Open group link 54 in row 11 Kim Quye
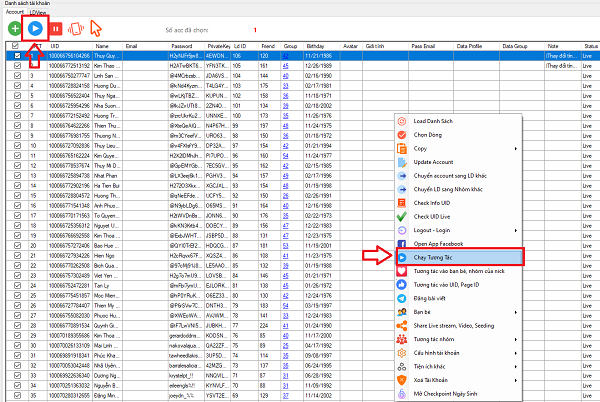This screenshot has height=402, width=600. (x=285, y=156)
